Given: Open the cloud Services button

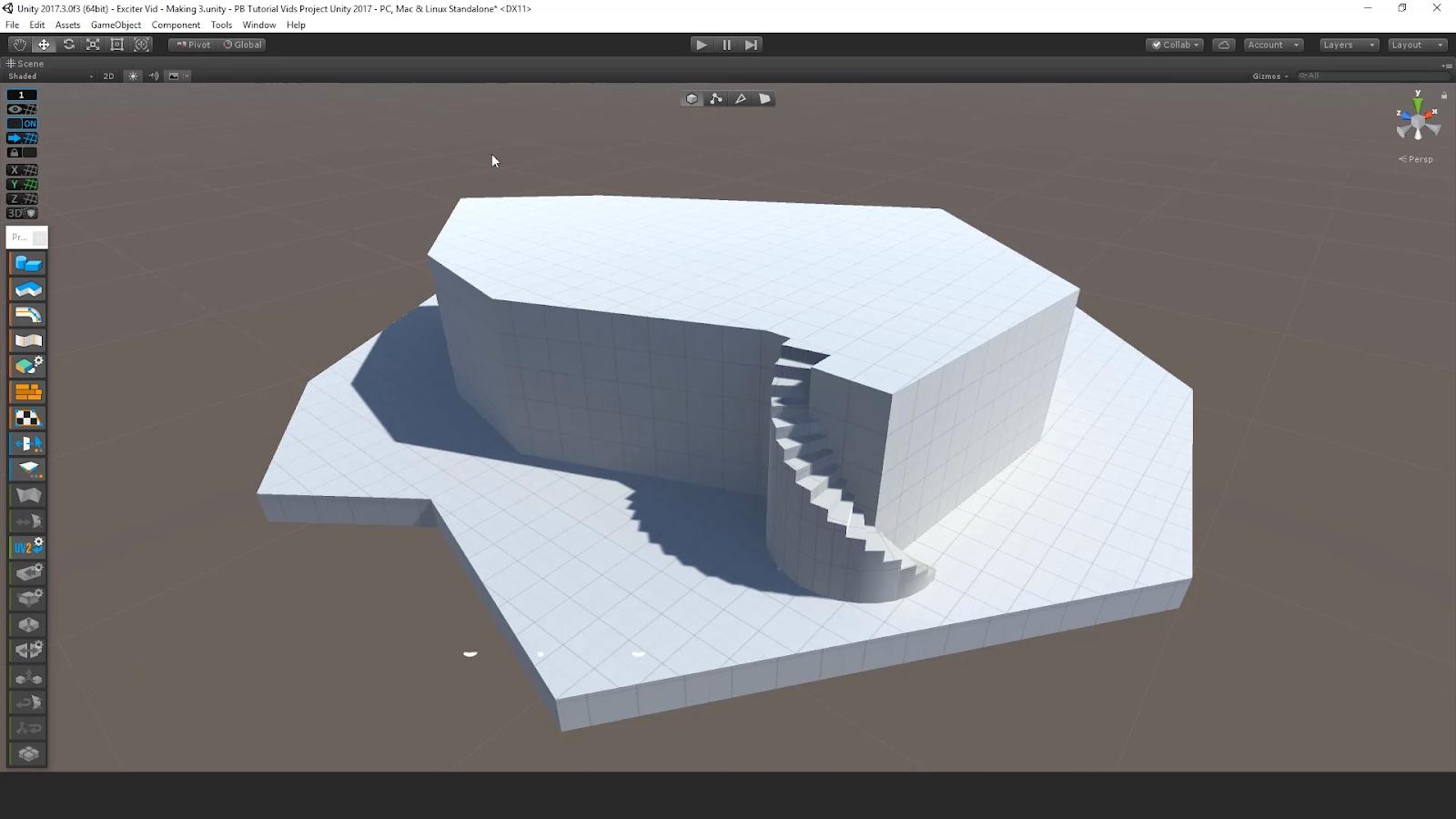Looking at the screenshot, I should [x=1224, y=45].
